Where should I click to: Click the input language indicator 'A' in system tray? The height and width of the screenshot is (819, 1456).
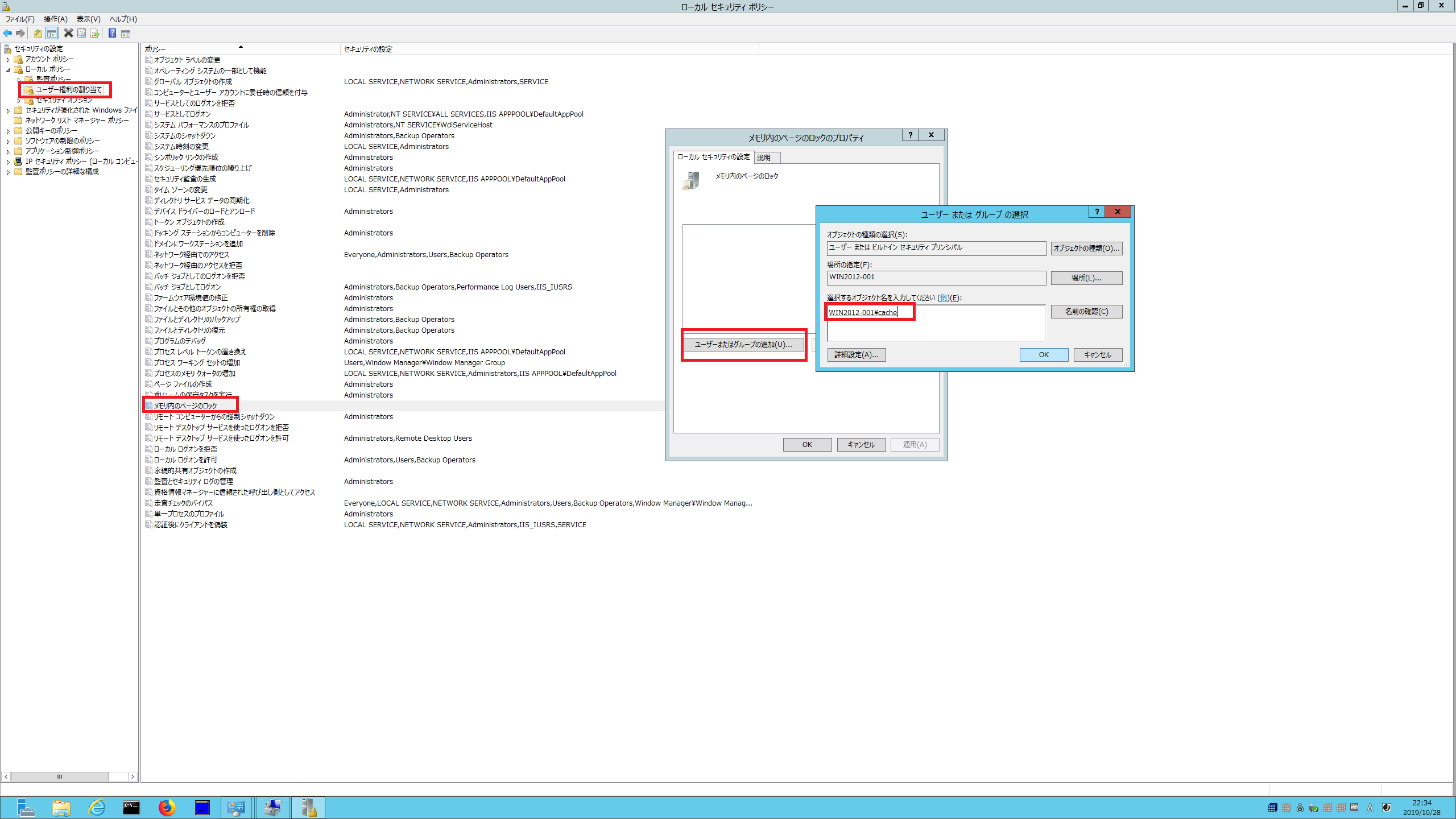tap(1371, 807)
